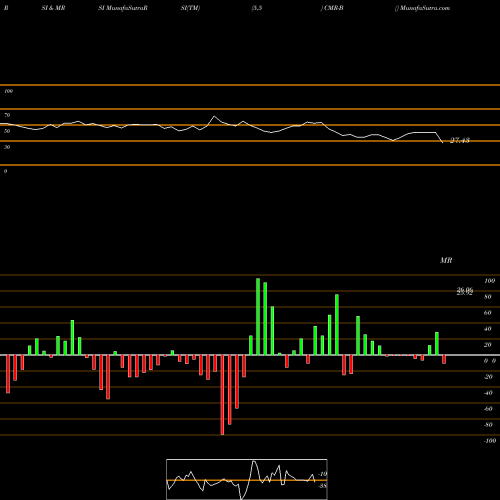Click the SI MunafaSutraR header text
500x500 pixels.
click(123, 8)
